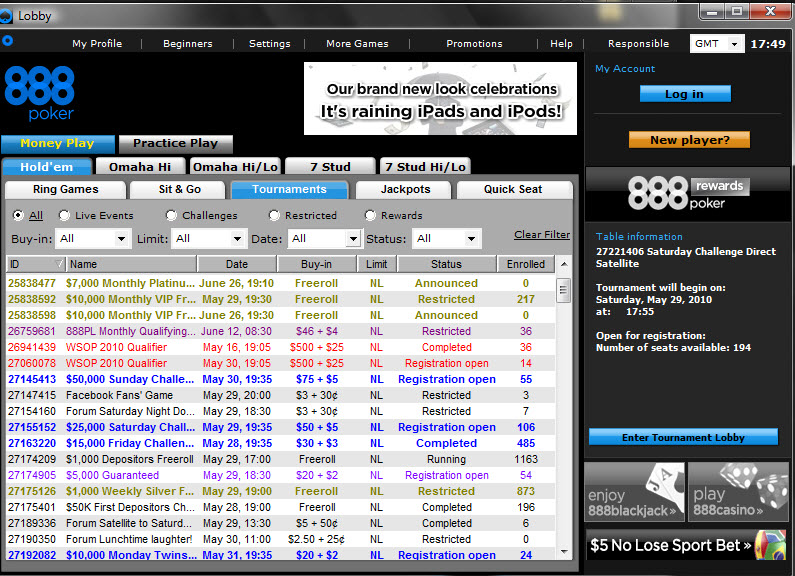The height and width of the screenshot is (576, 795).
Task: Select the All radio button
Action: (18, 215)
